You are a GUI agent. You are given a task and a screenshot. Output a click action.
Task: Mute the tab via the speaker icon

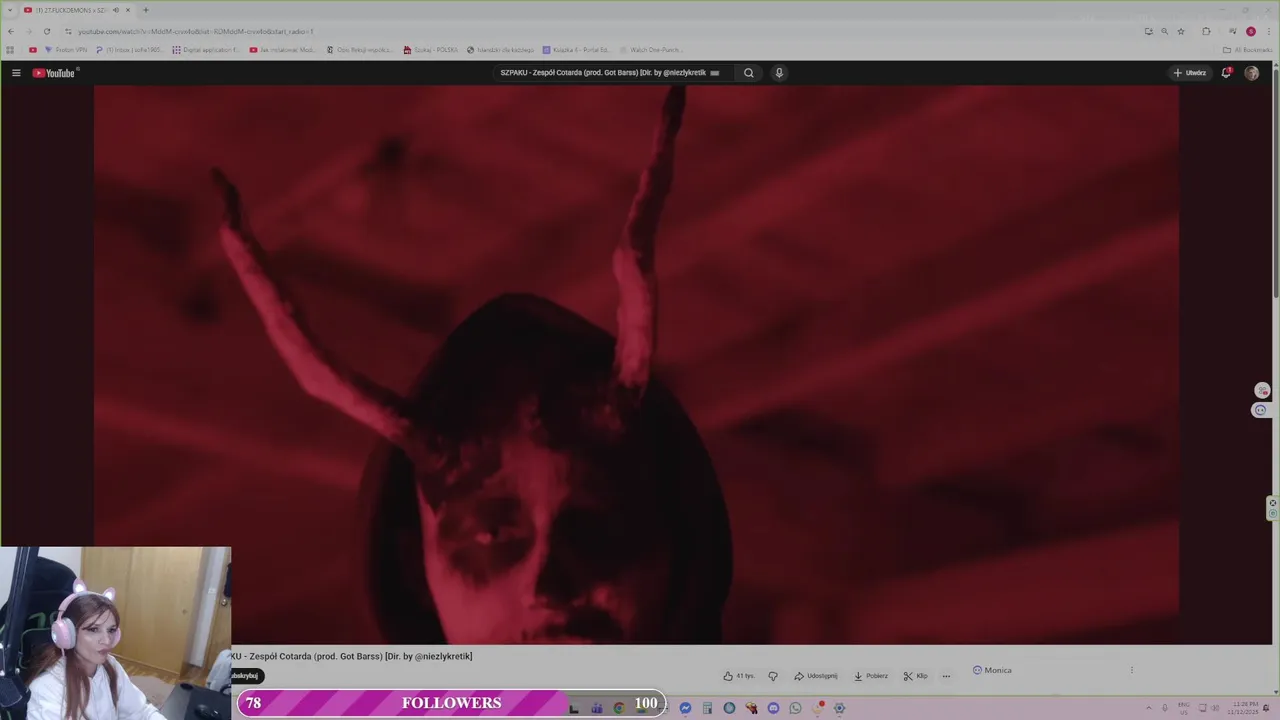point(115,10)
